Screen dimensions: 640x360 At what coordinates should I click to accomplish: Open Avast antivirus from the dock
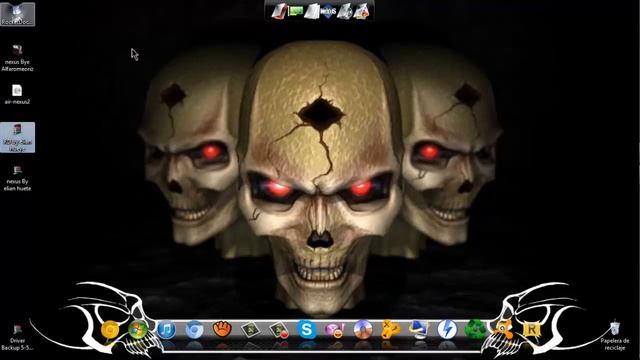point(504,329)
